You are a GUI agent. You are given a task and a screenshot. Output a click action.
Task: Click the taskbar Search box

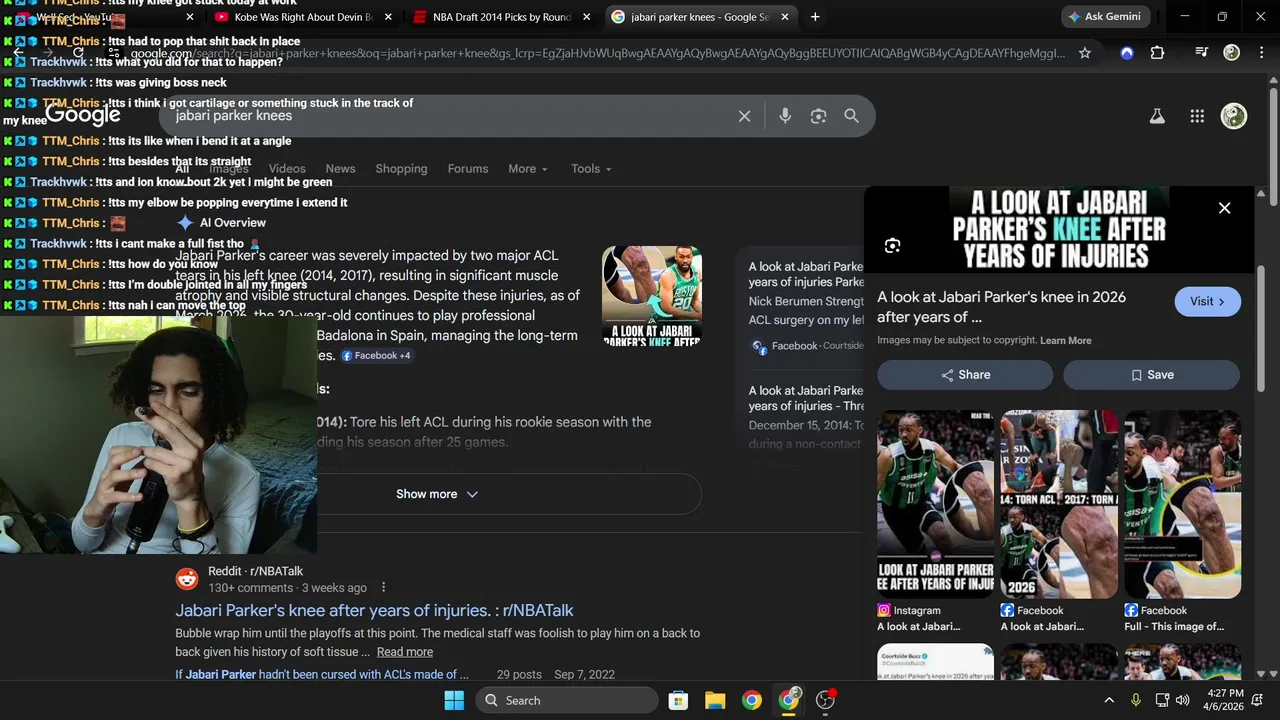coord(567,700)
